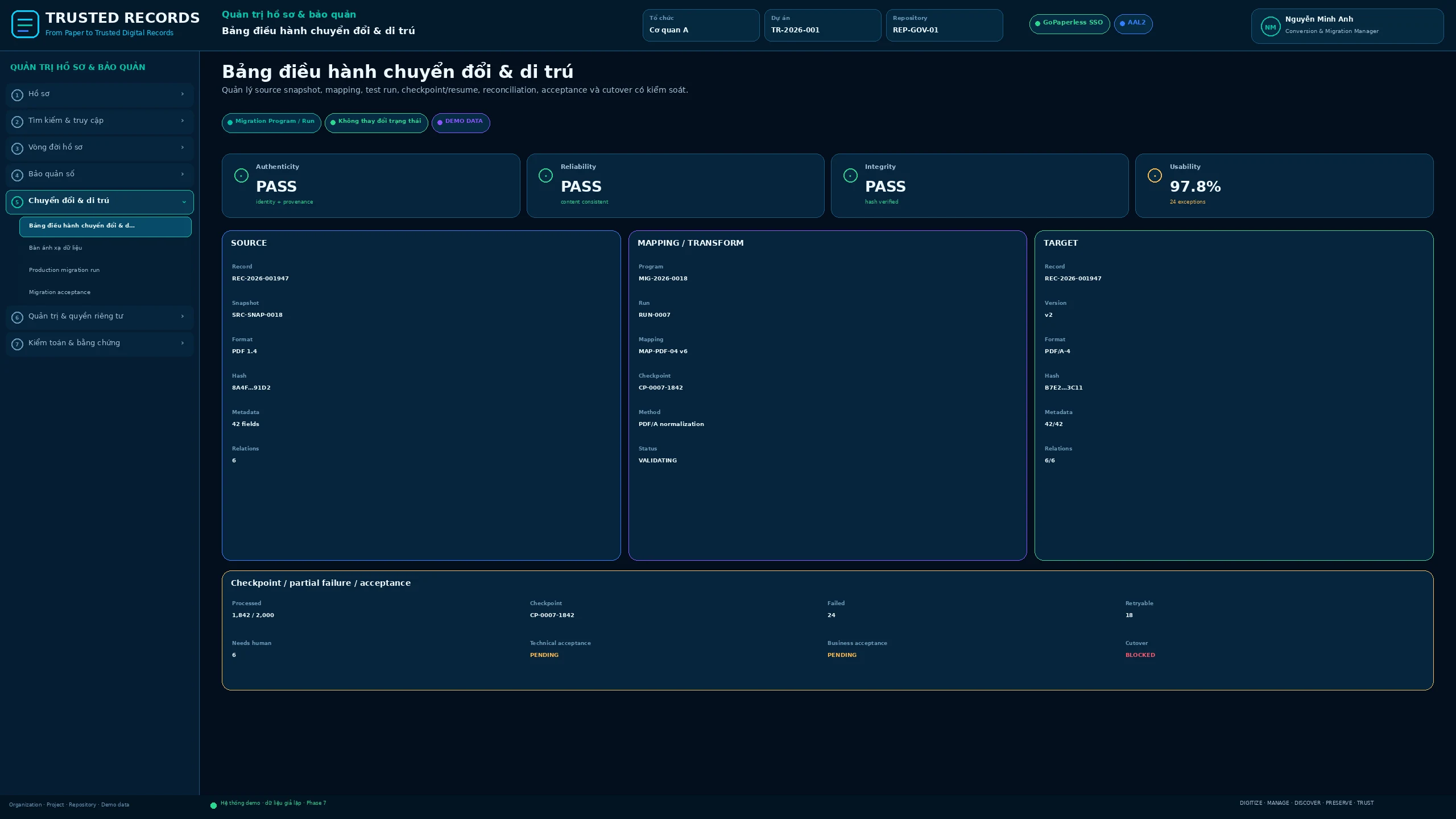Screen dimensions: 1456x819
Task: Click the number 3 badge beside Vòng đời hồ sơ
Action: tap(17, 148)
